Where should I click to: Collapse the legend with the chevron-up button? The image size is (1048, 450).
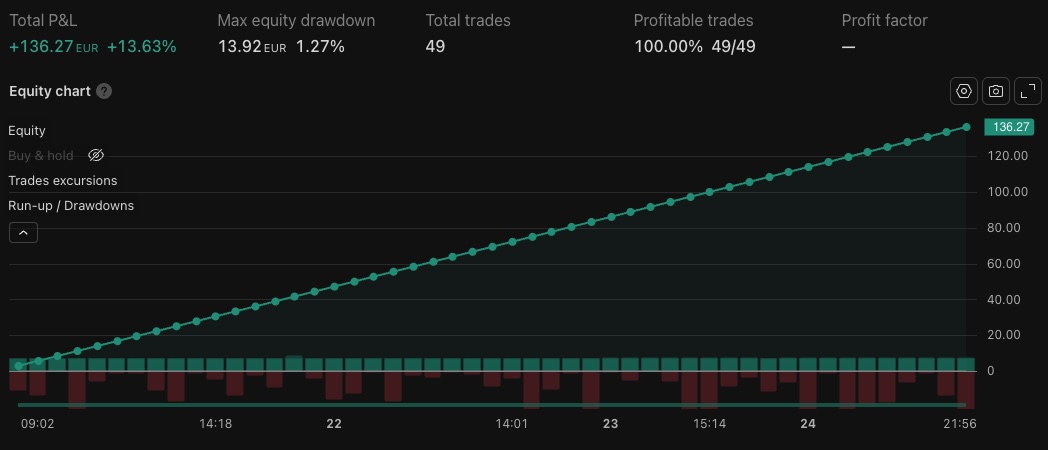(x=23, y=232)
